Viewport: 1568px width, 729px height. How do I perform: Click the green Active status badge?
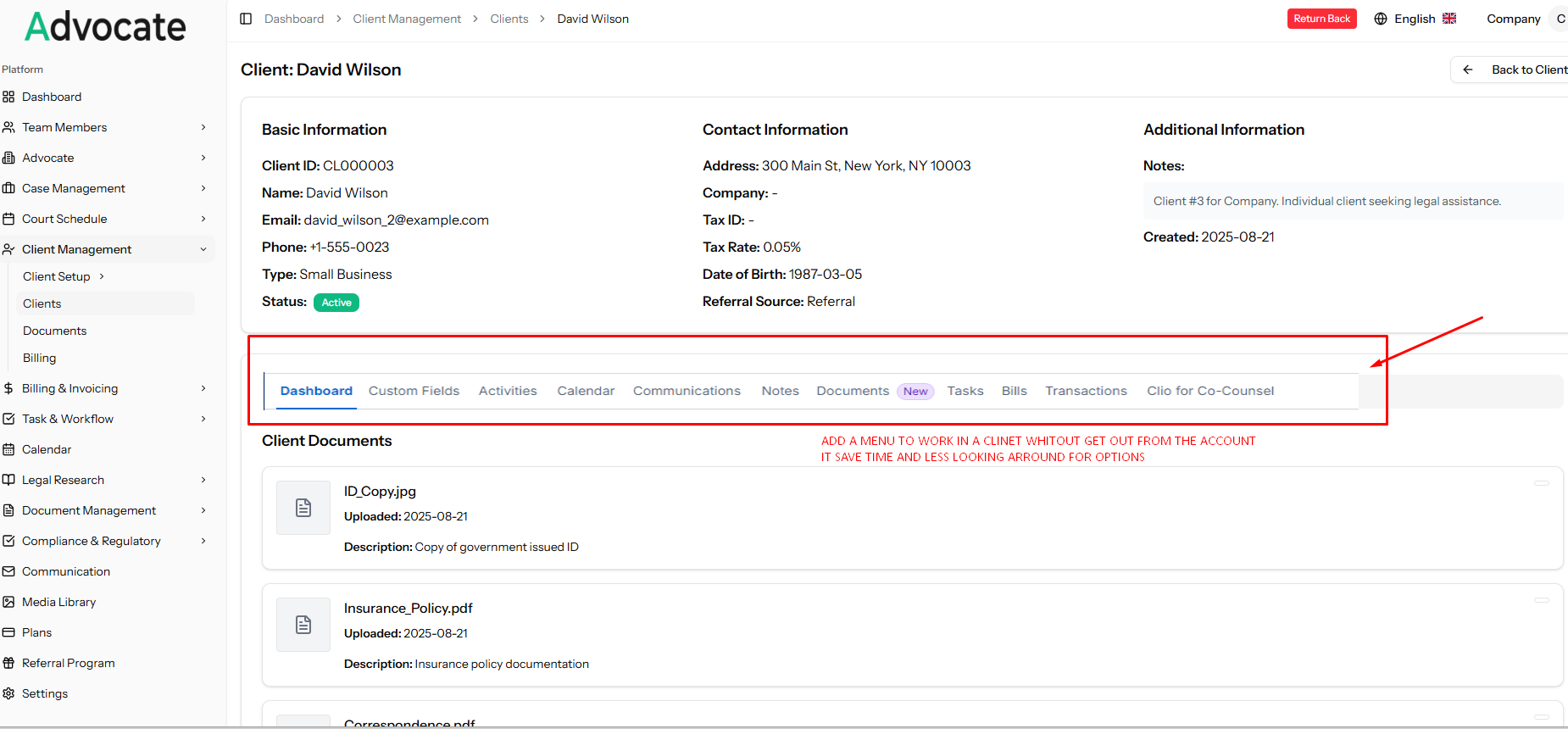coord(336,303)
